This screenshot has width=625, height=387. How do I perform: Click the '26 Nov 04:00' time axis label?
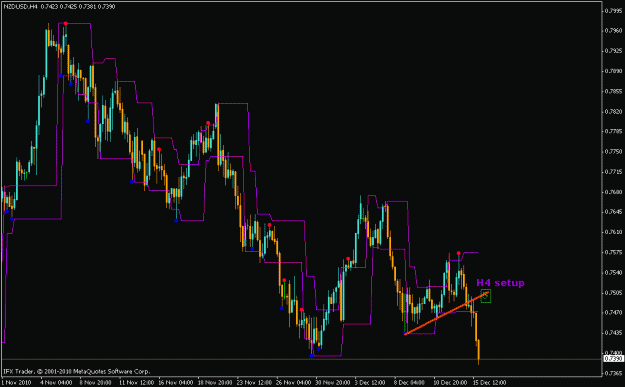coord(294,383)
